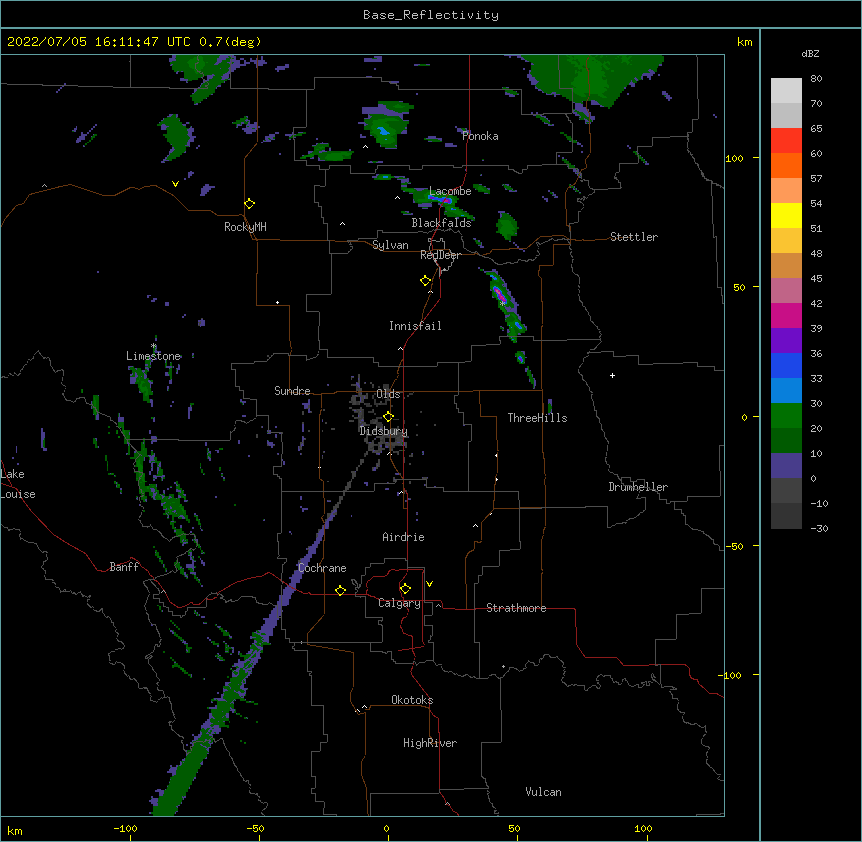The width and height of the screenshot is (862, 842).
Task: Click the dBZ legend heading
Action: point(810,53)
